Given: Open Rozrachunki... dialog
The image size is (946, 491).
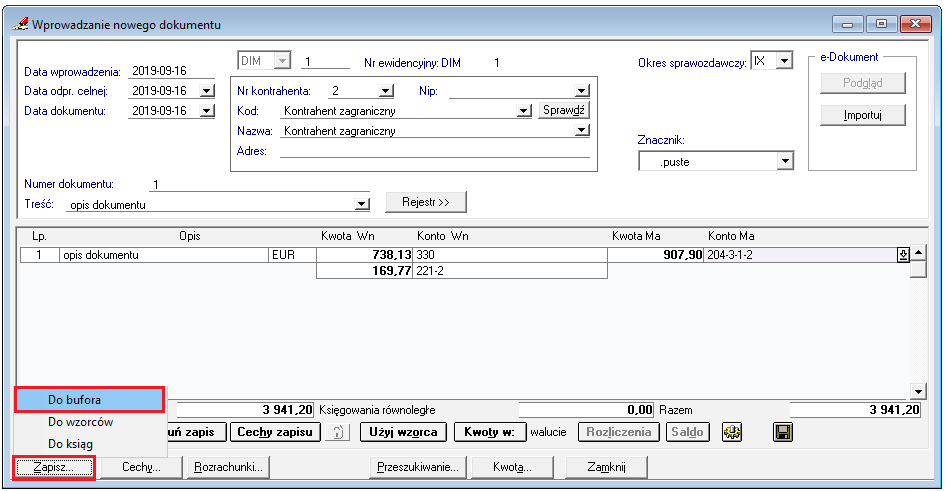Looking at the screenshot, I should [x=229, y=467].
